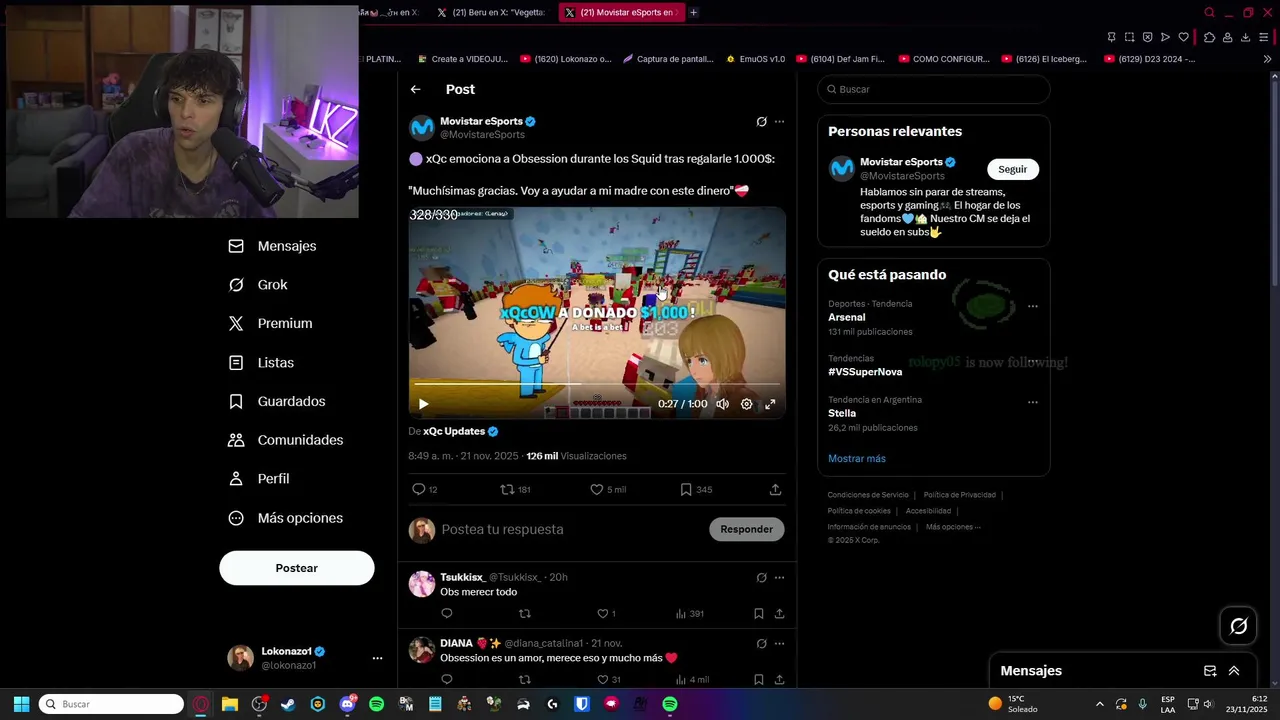Open floating Grok button
1280x720 pixels.
(1239, 626)
